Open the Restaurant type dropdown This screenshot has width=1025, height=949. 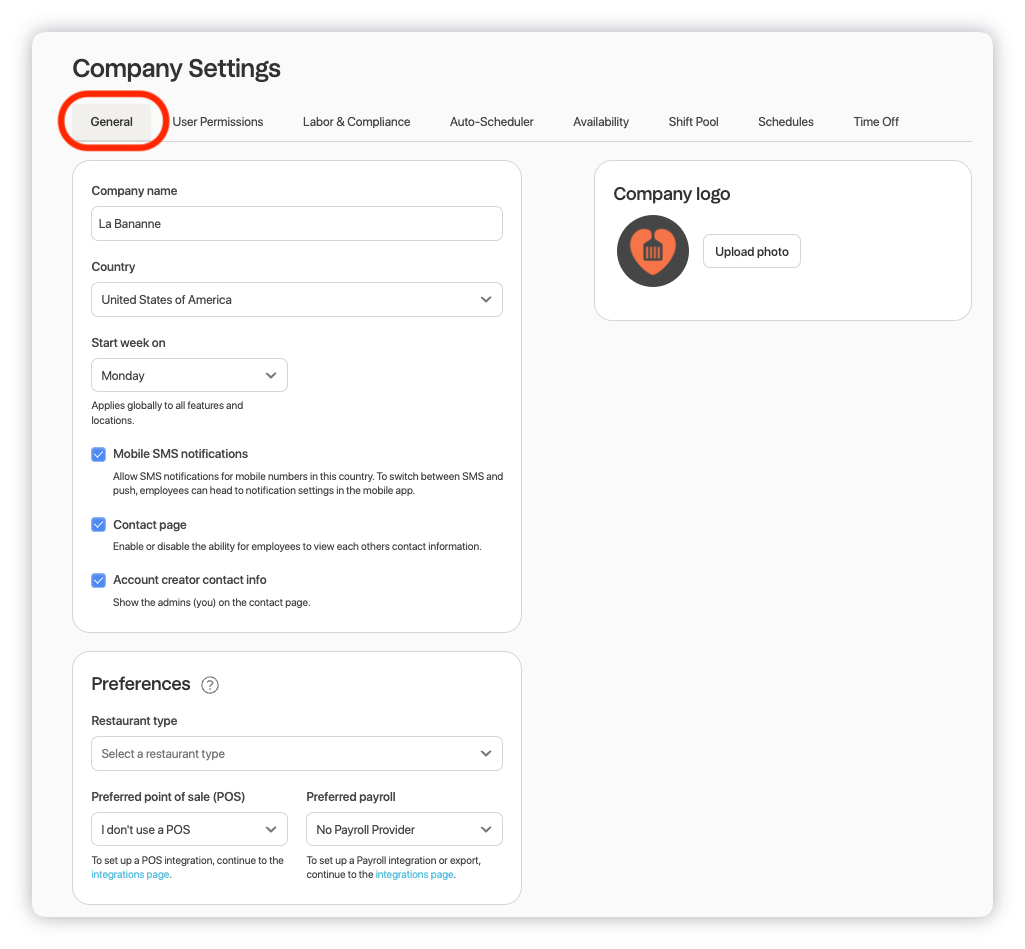coord(296,754)
